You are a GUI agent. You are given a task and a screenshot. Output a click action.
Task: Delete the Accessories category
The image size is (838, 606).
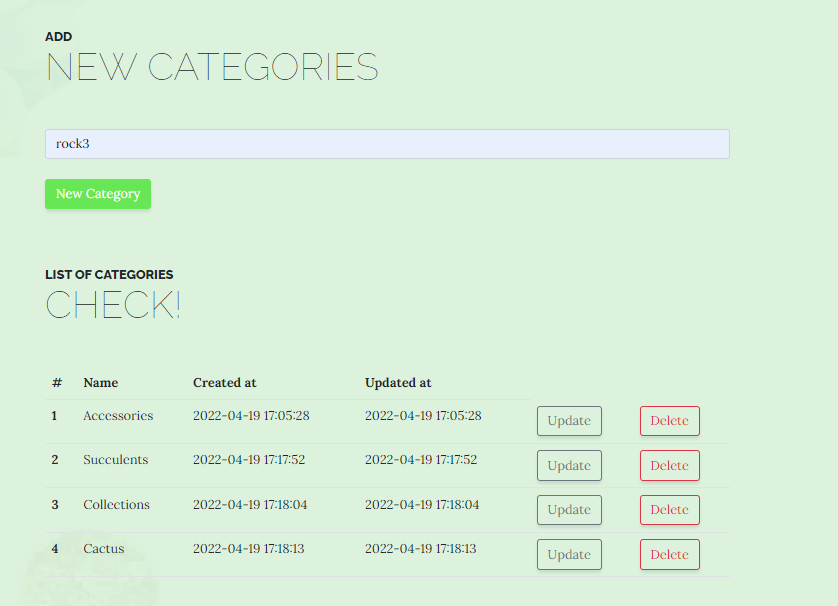click(669, 420)
